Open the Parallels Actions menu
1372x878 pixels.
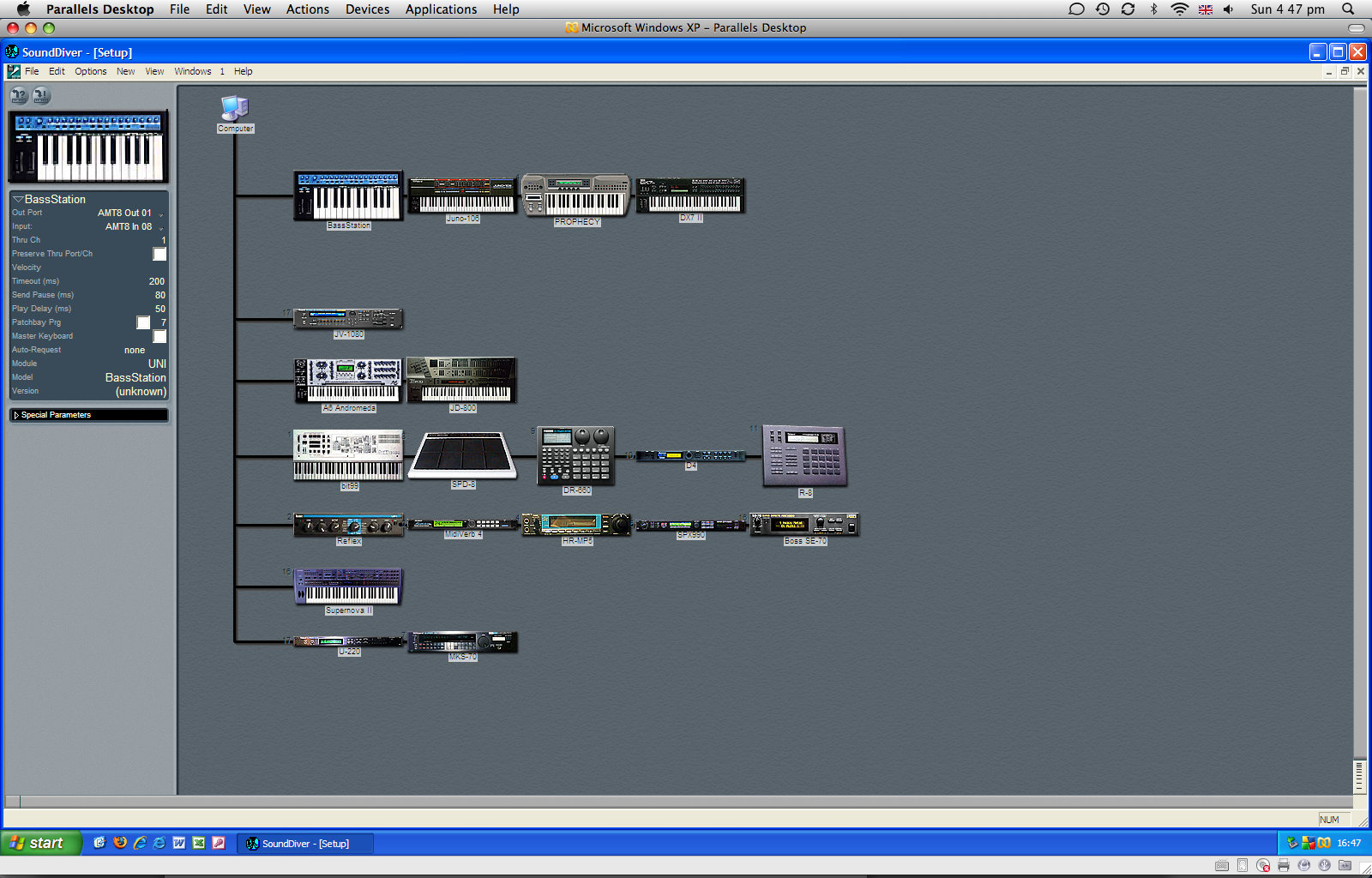coord(307,9)
